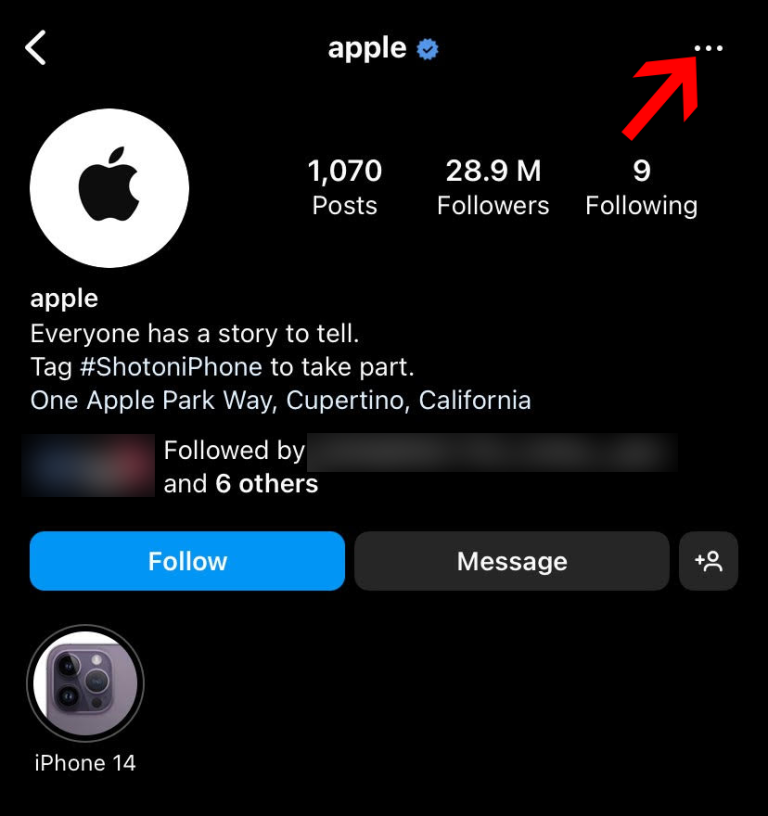Tap the bold apple display name
This screenshot has height=816, width=768.
64,299
